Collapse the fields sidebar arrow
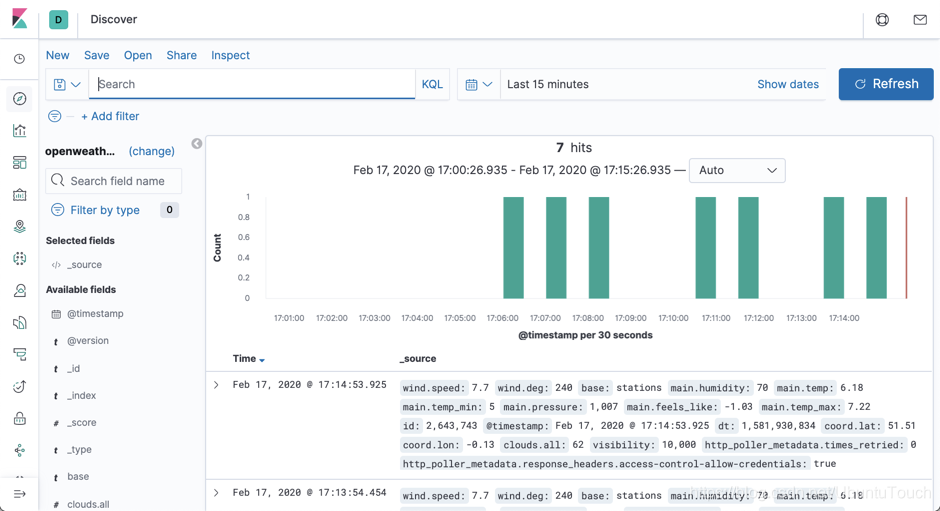940x511 pixels. click(197, 144)
